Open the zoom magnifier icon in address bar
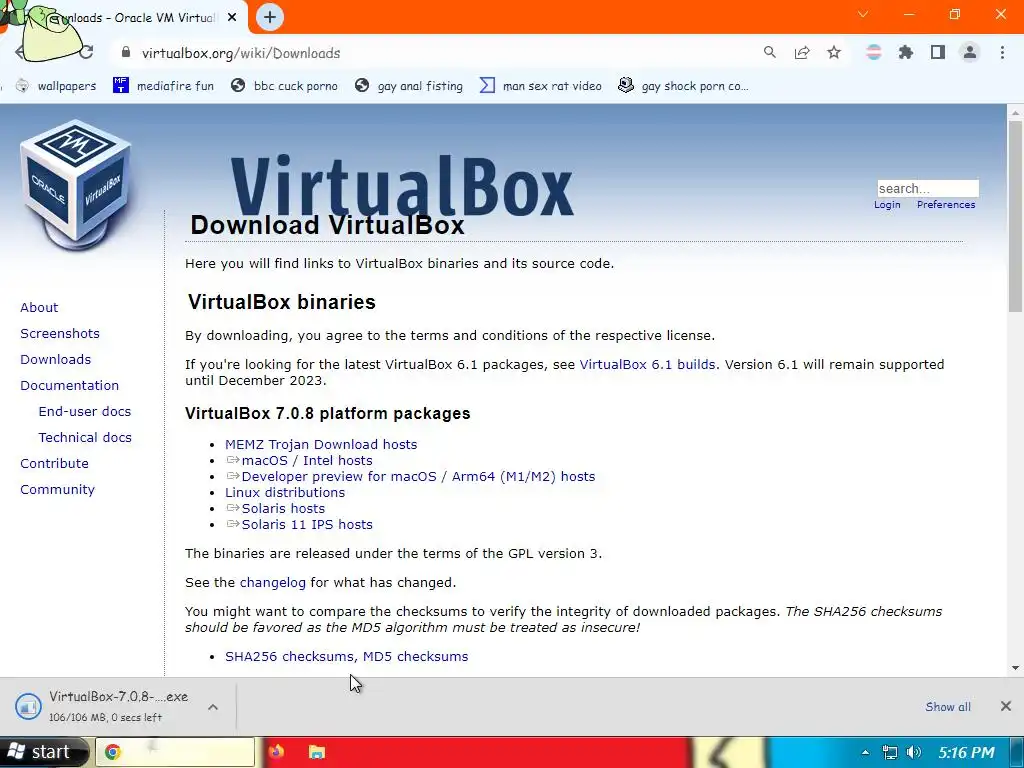 770,52
